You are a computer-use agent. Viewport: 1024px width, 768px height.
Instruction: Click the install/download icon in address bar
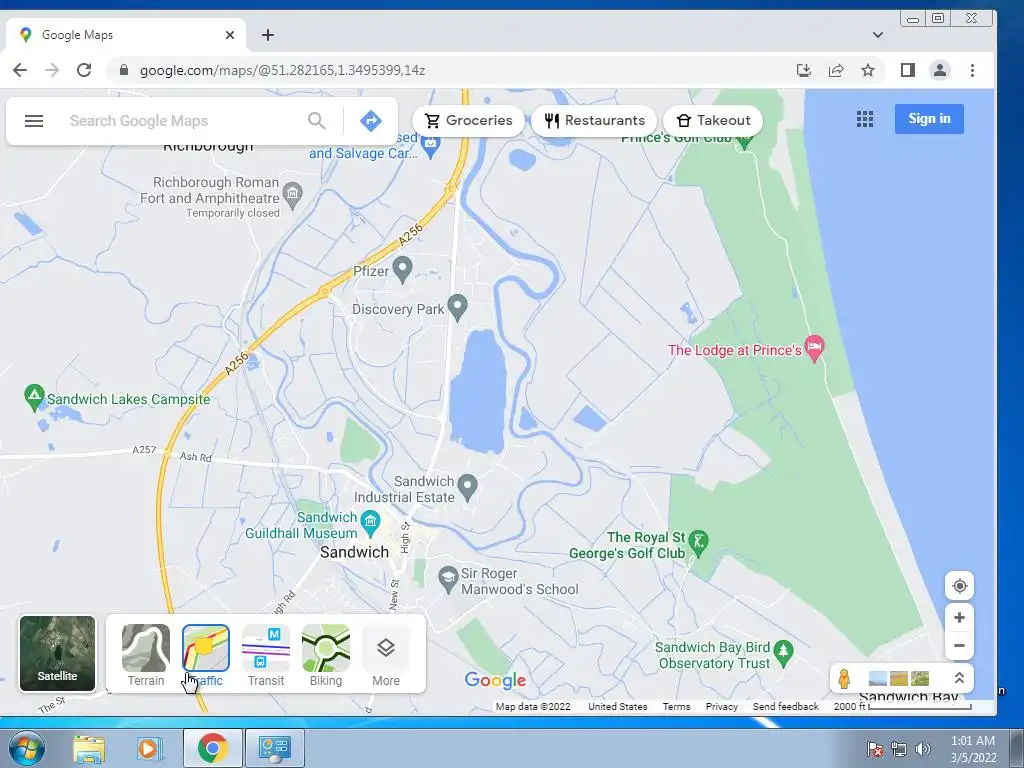tap(804, 70)
